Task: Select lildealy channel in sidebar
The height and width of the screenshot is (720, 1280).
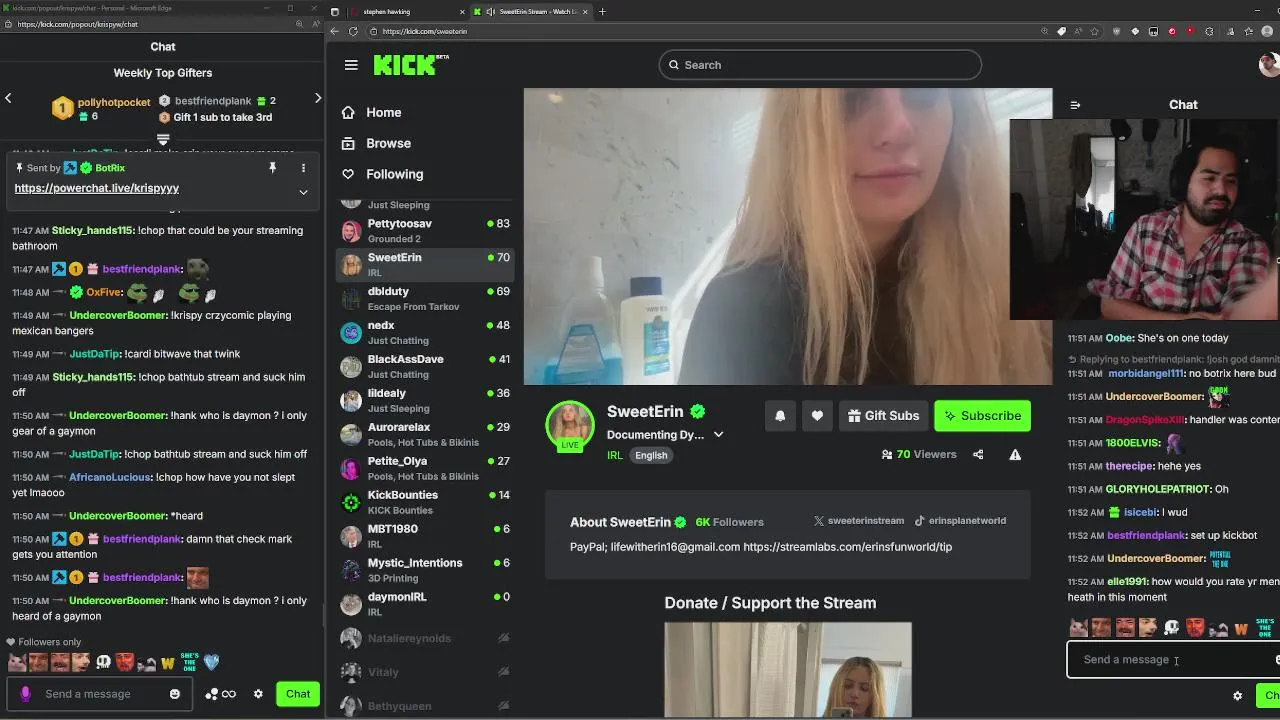Action: point(425,400)
